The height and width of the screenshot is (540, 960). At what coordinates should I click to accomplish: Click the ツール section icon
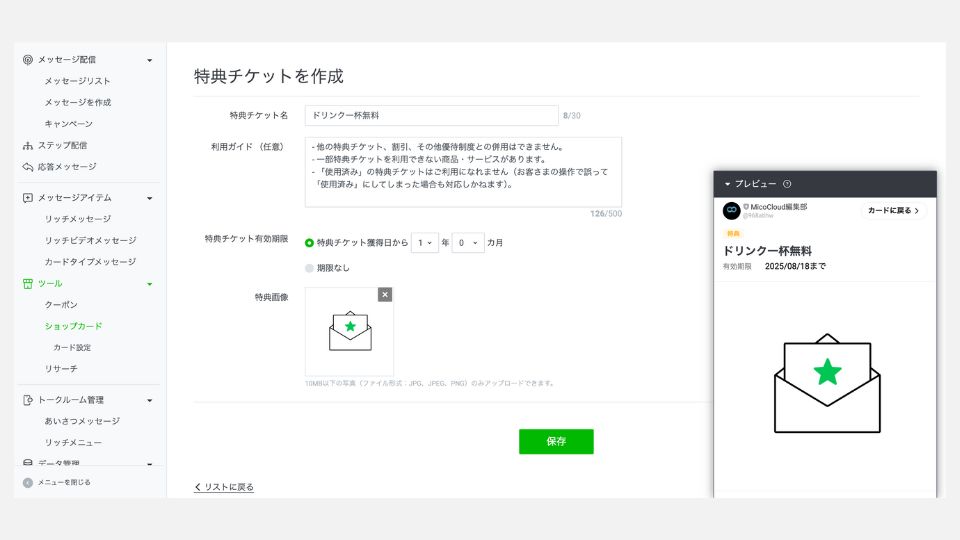[28, 284]
